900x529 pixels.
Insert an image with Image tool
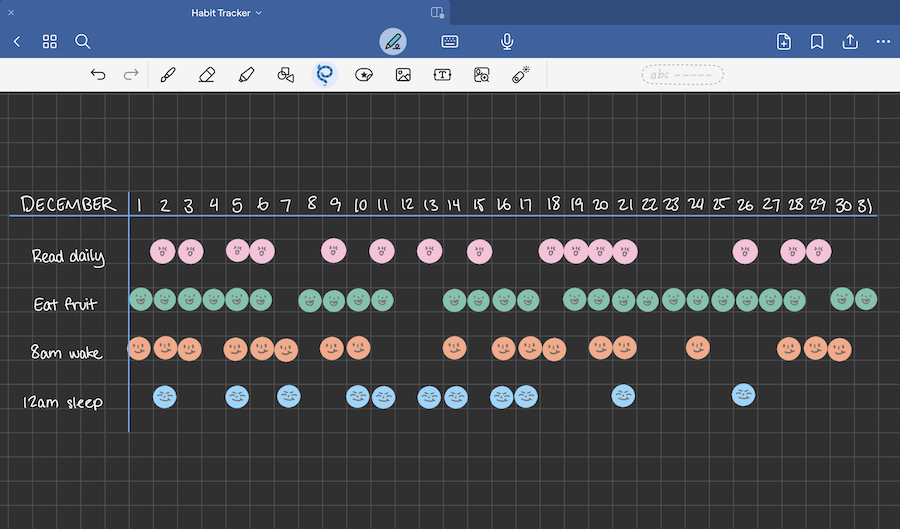click(x=403, y=75)
